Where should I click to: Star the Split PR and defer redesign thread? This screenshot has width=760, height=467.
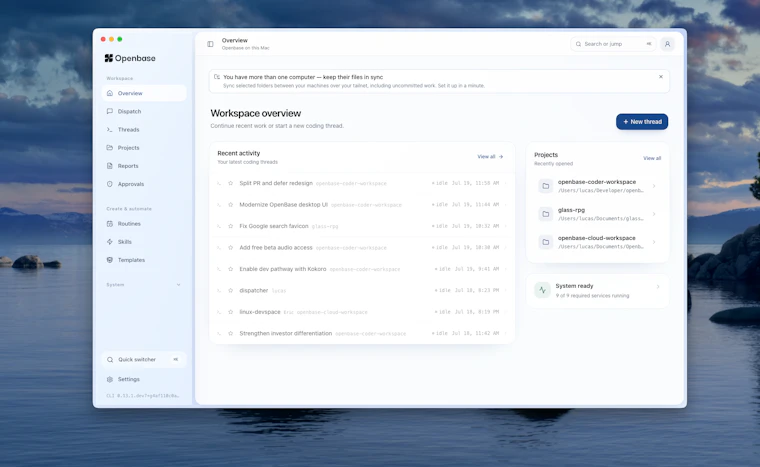pyautogui.click(x=231, y=183)
